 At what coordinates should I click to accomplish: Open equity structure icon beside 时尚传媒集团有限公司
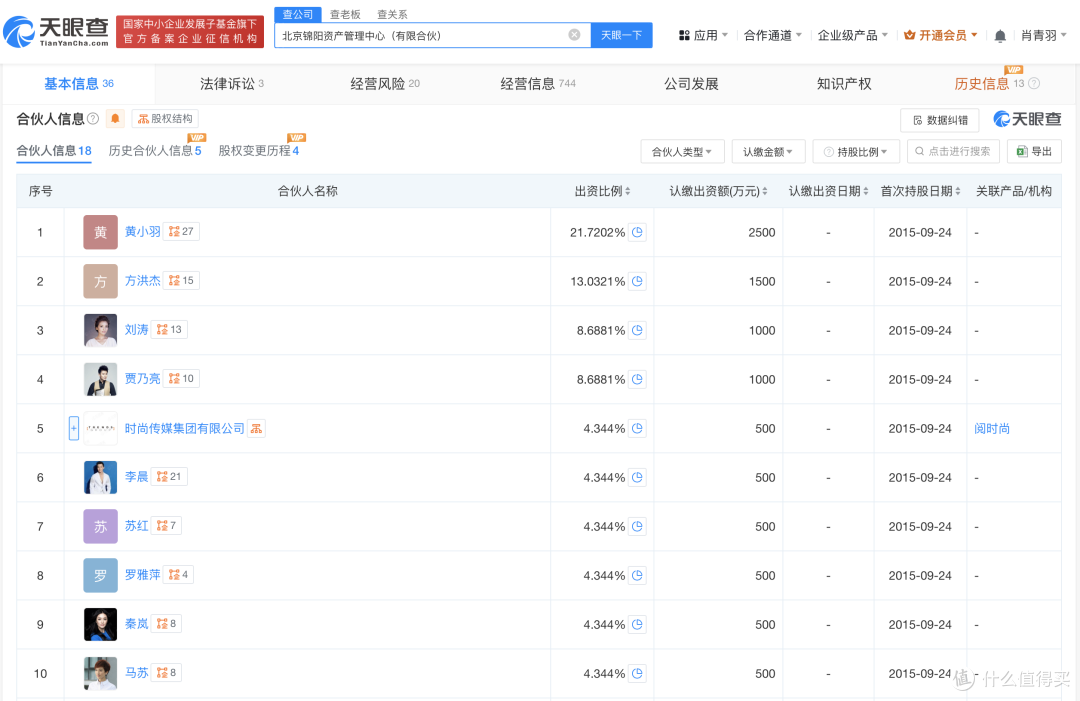(256, 428)
